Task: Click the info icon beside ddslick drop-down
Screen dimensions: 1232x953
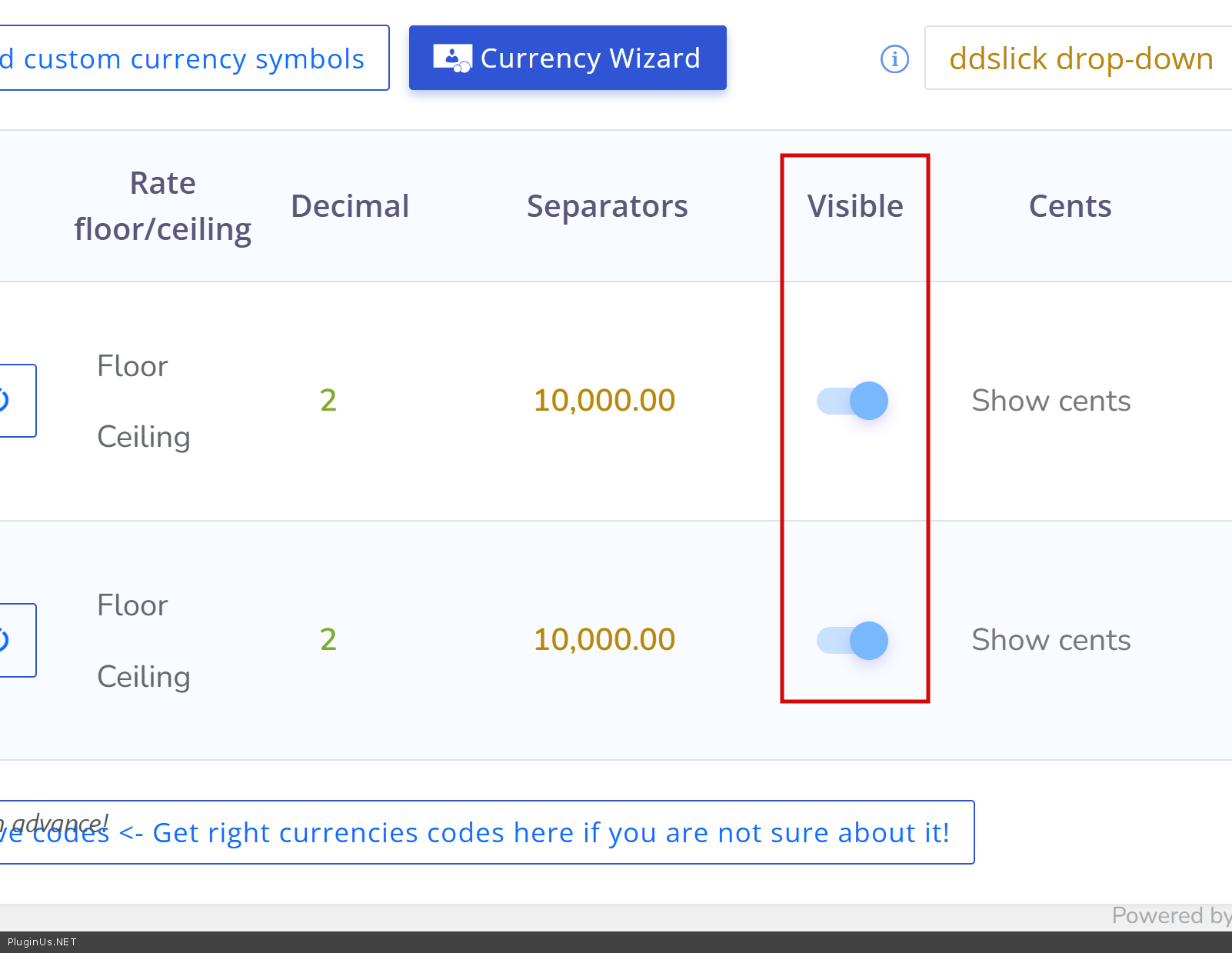Action: (894, 58)
